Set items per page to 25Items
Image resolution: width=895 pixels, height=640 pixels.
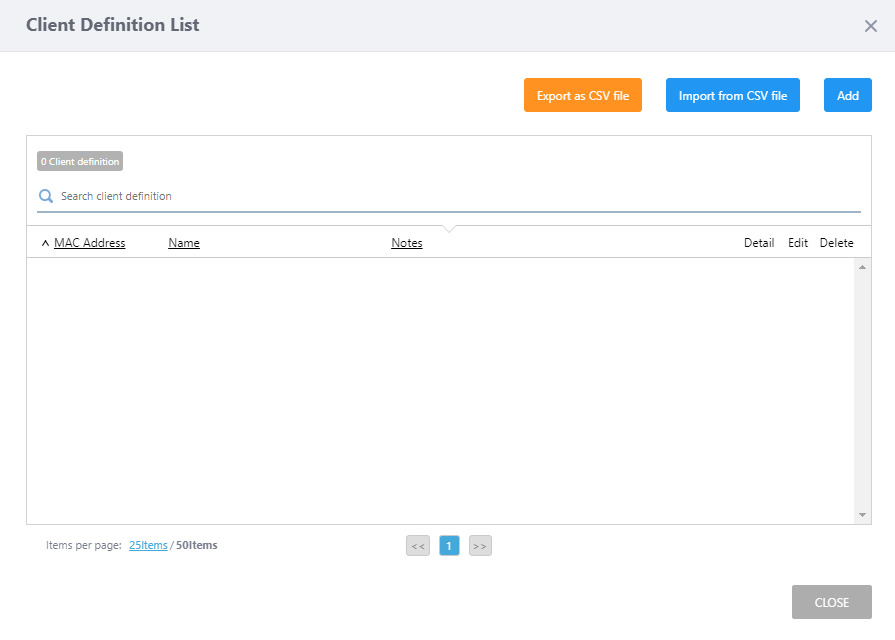148,546
